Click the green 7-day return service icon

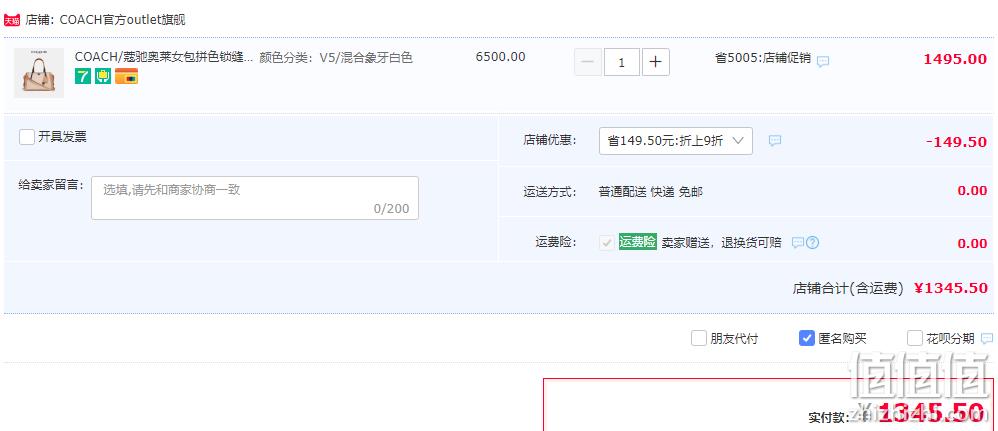pyautogui.click(x=83, y=76)
